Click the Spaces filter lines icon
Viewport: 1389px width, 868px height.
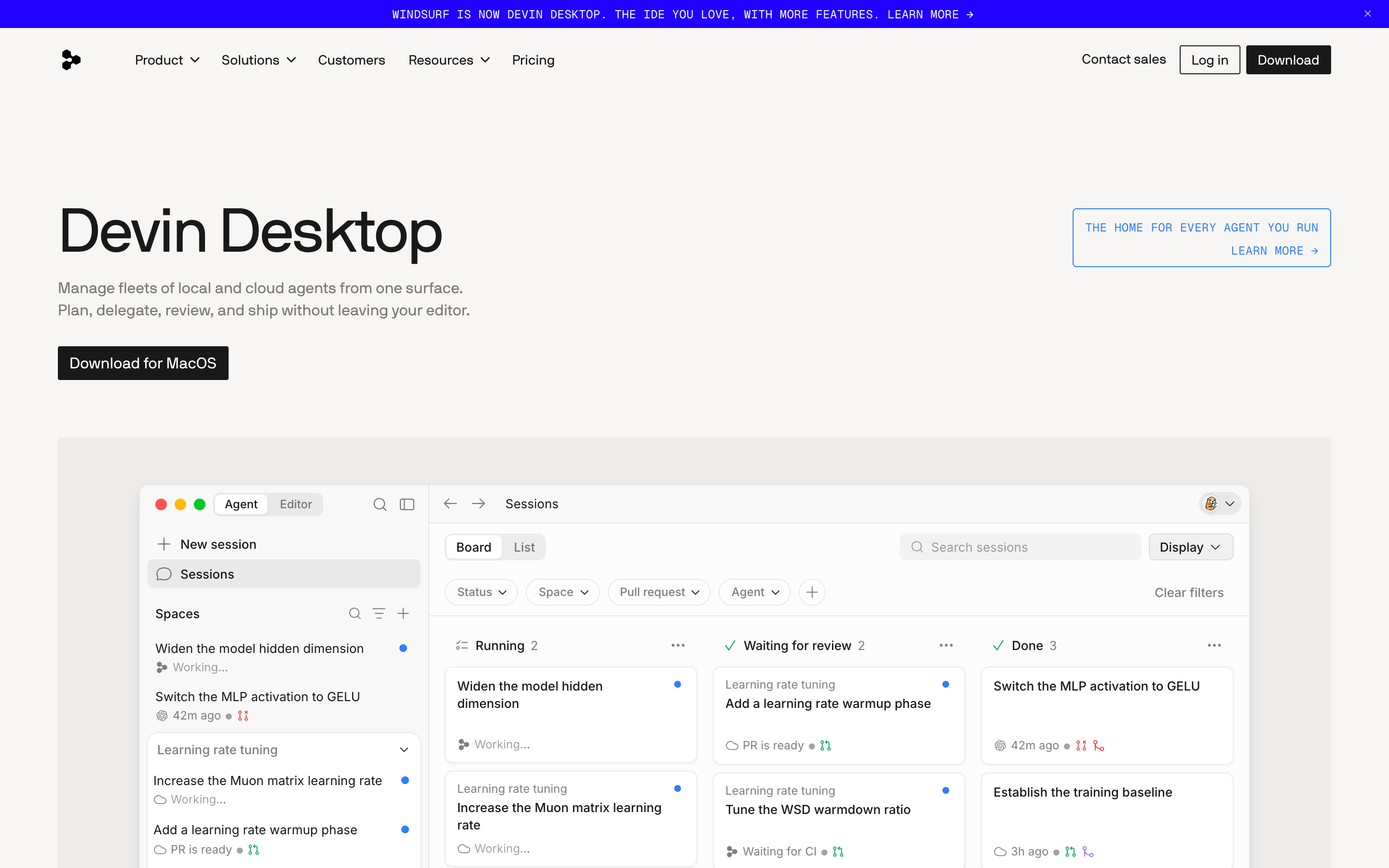click(x=379, y=613)
